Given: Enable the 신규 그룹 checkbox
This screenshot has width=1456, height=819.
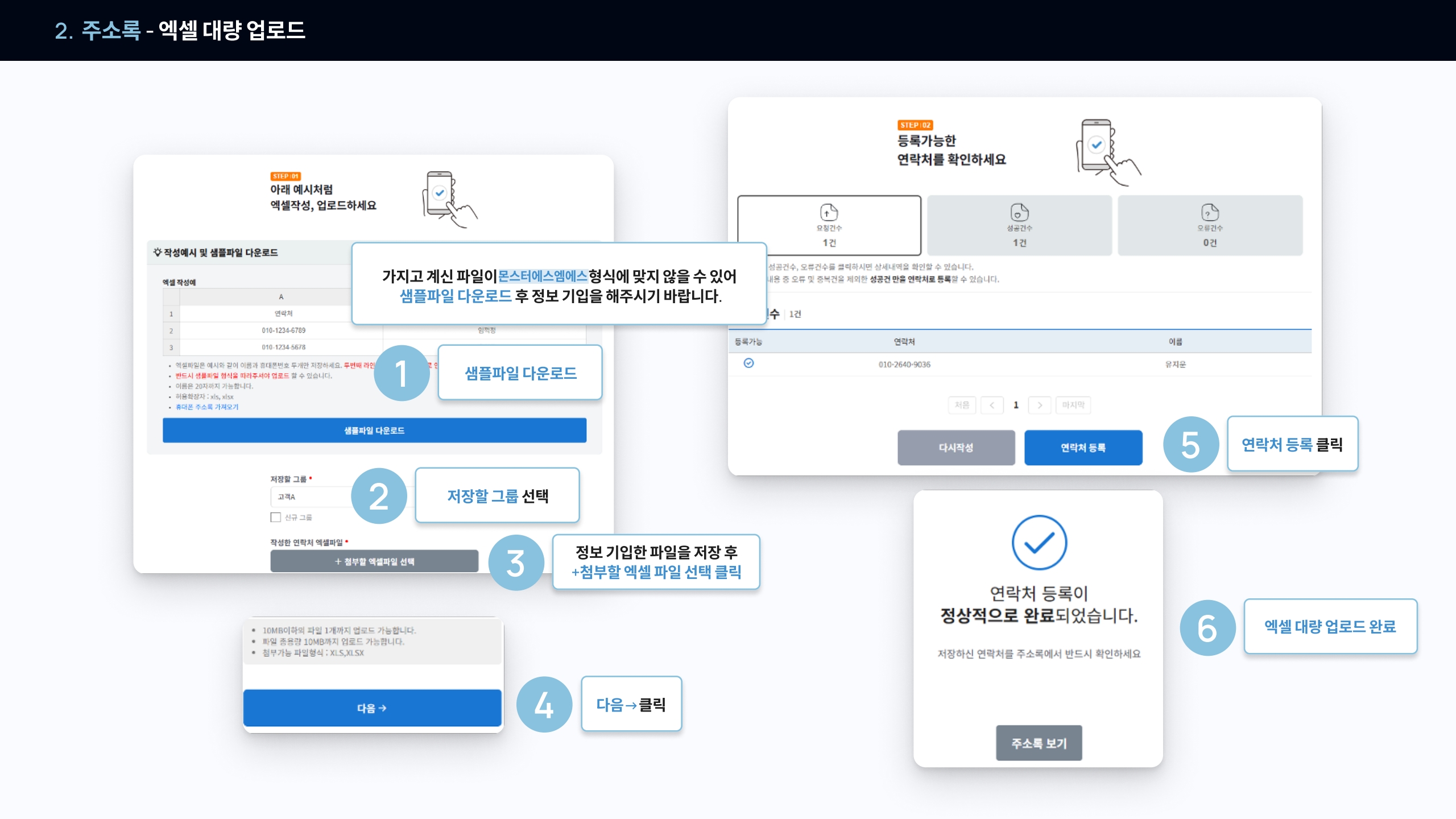Looking at the screenshot, I should point(276,517).
